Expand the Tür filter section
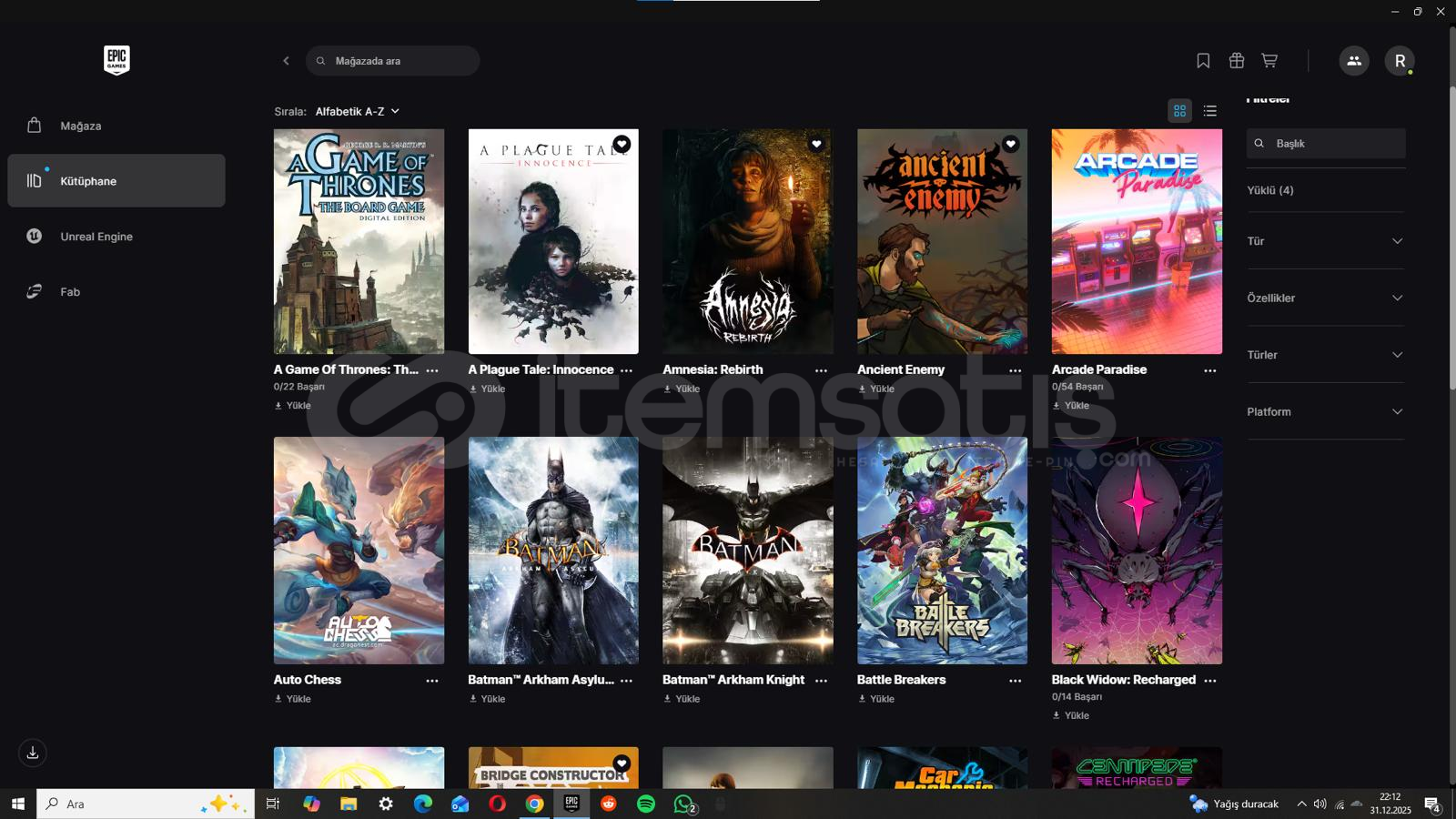The width and height of the screenshot is (1456, 819). (1326, 241)
